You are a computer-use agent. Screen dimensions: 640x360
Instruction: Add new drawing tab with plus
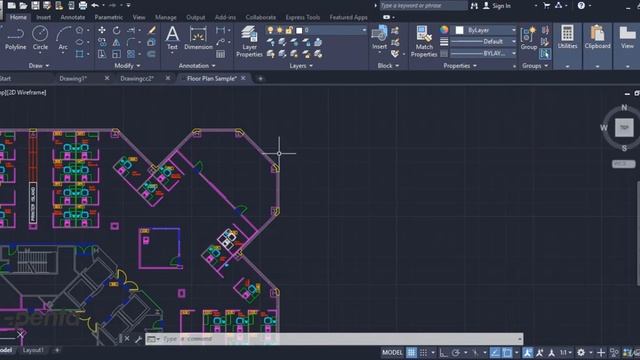260,78
